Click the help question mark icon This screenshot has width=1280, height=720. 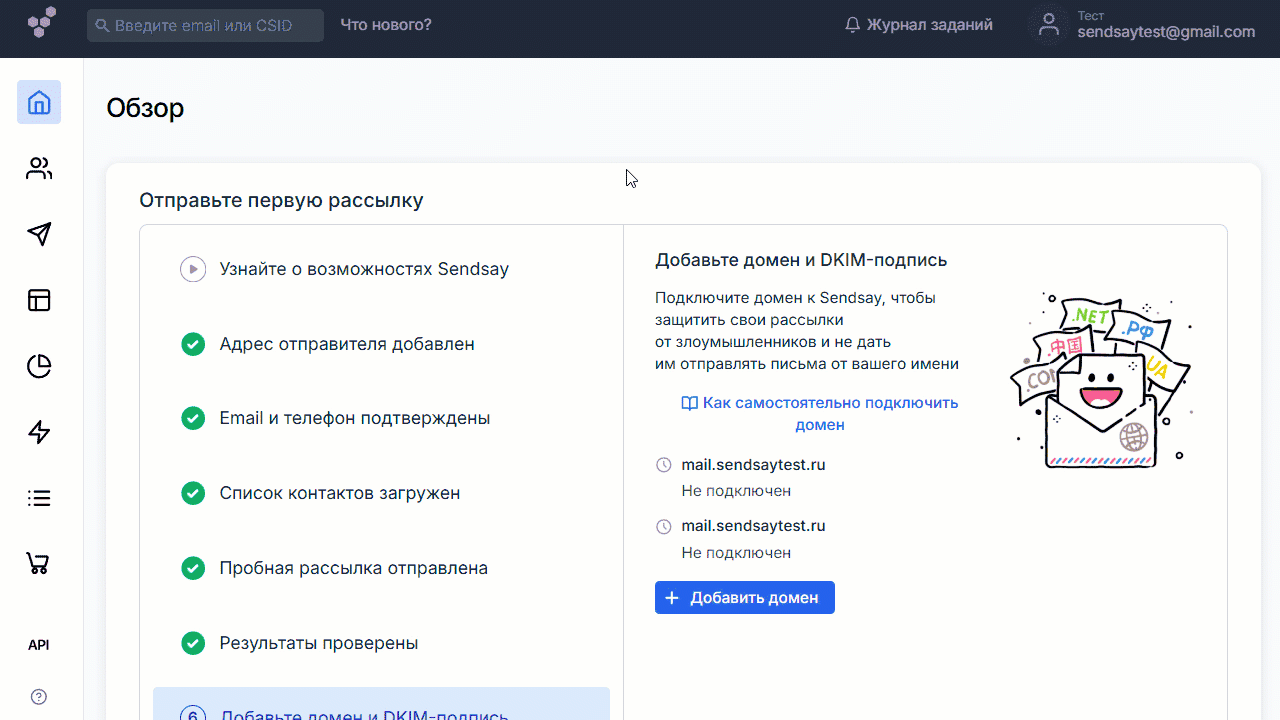[39, 697]
